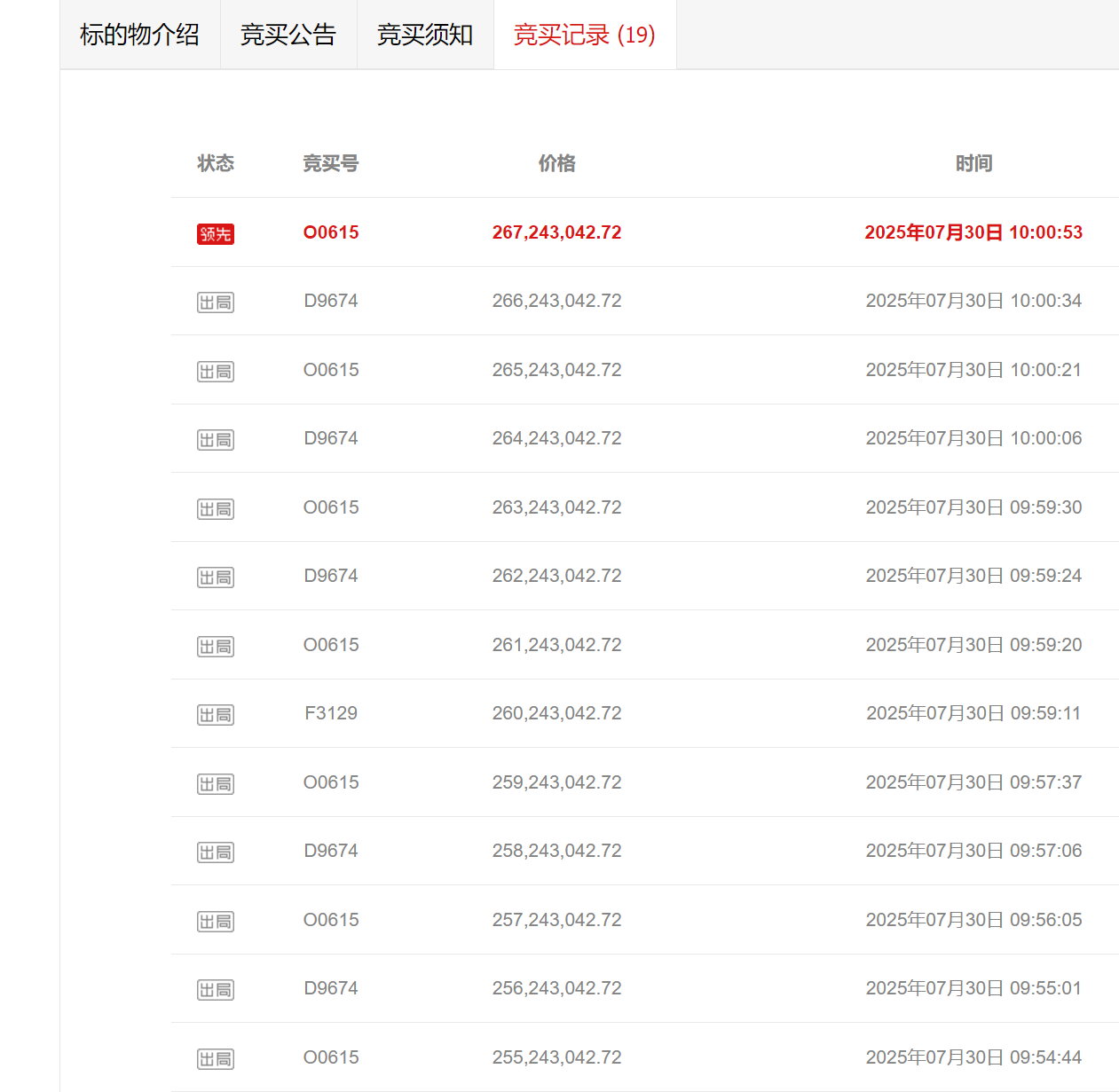
Task: Click bidder O0615 in the 09:57:37 row
Action: point(331,782)
